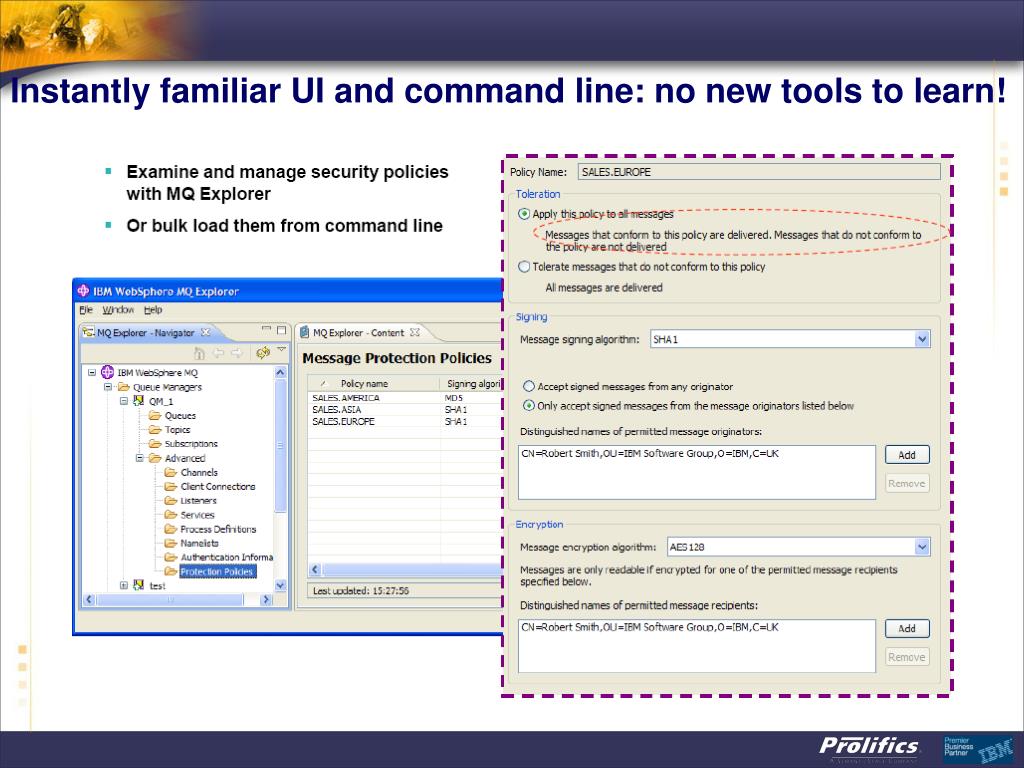Maximize the Navigator view pane
The image size is (1024, 768).
click(x=281, y=330)
